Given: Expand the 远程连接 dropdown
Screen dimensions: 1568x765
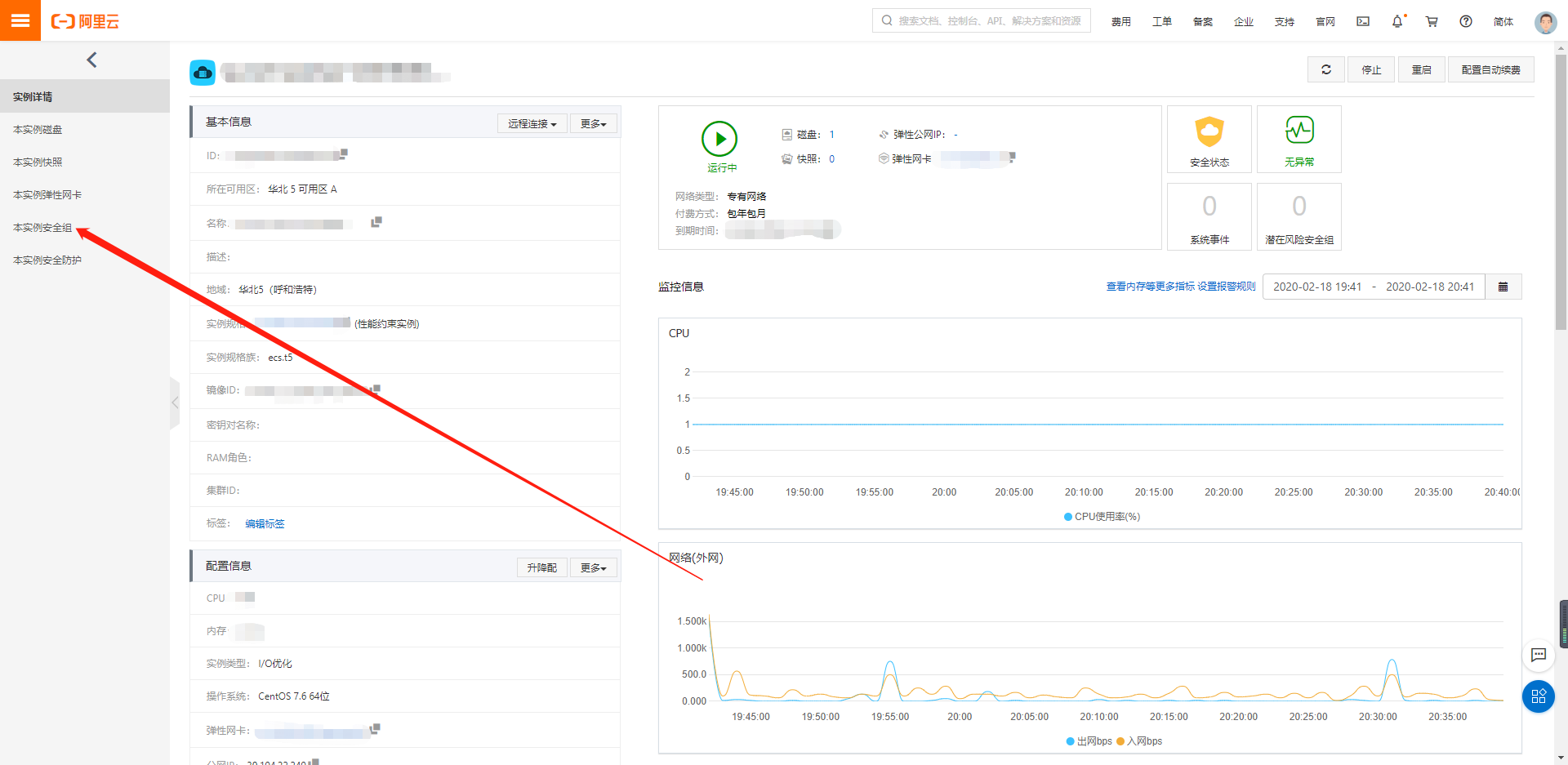Looking at the screenshot, I should [532, 123].
